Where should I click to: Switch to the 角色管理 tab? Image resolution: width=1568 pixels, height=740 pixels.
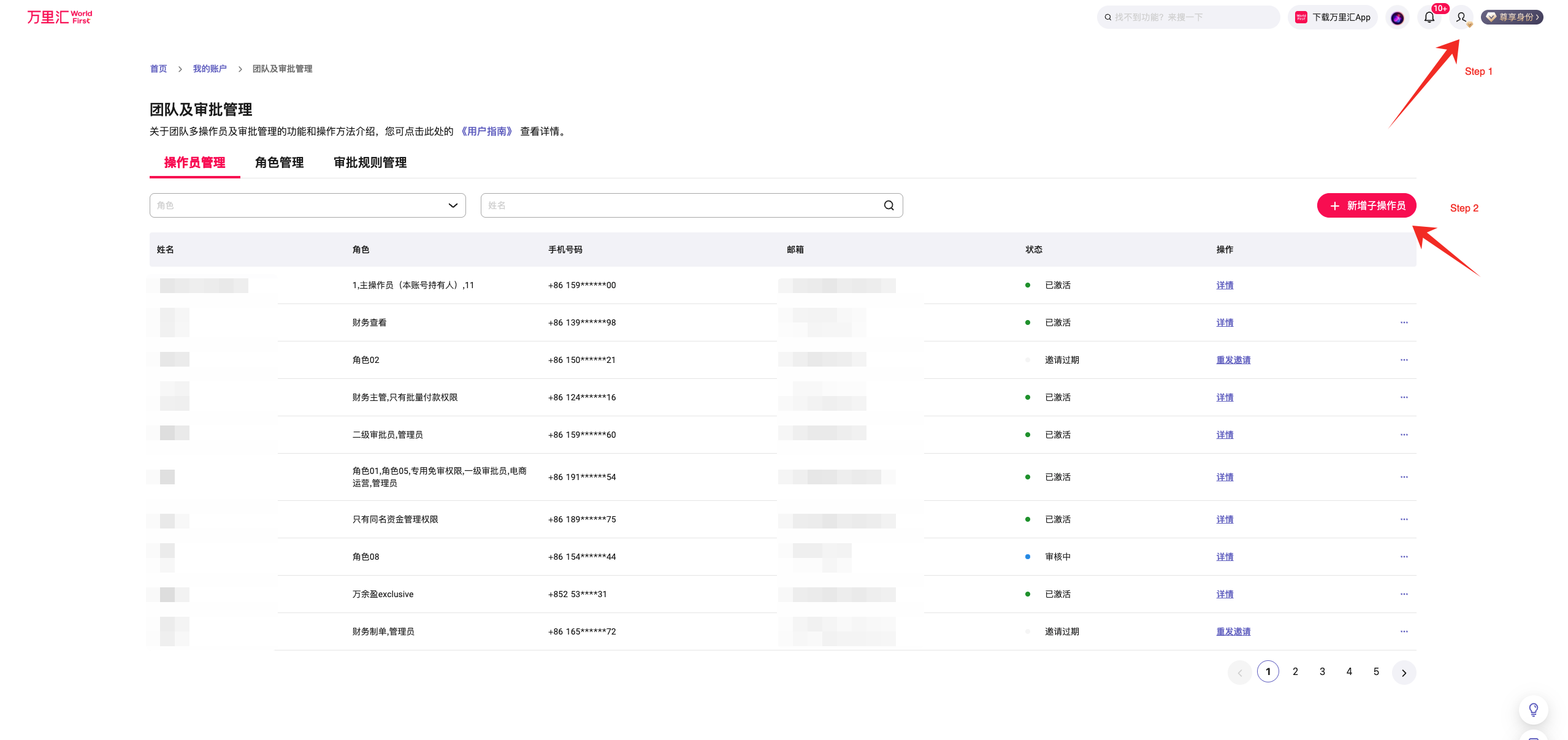tap(279, 162)
